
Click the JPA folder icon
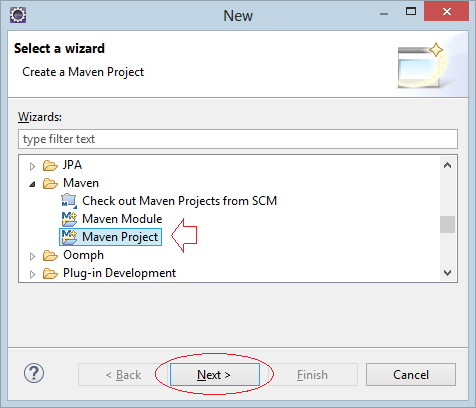tap(50, 165)
